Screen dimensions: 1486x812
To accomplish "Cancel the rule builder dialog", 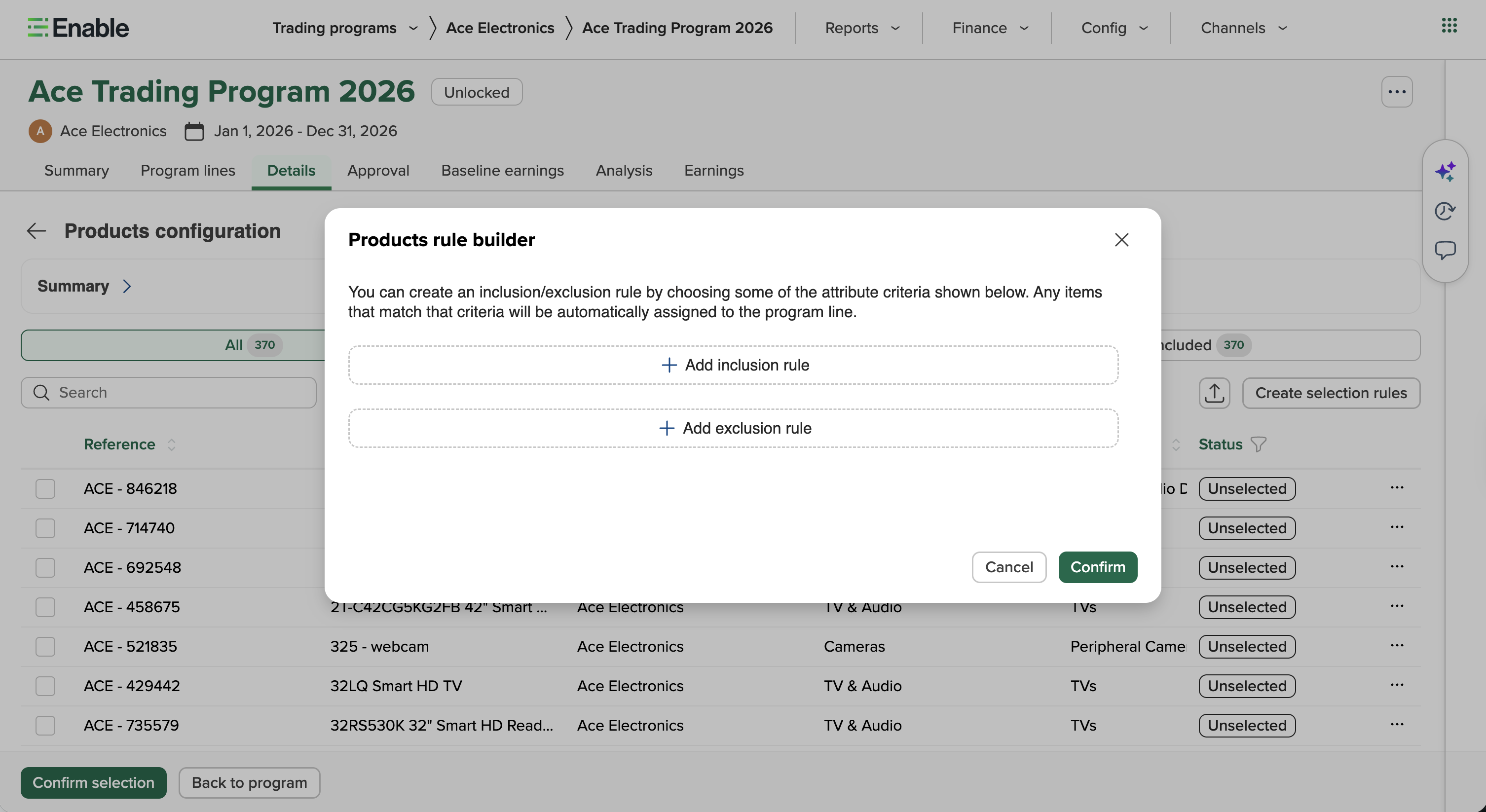I will point(1008,567).
